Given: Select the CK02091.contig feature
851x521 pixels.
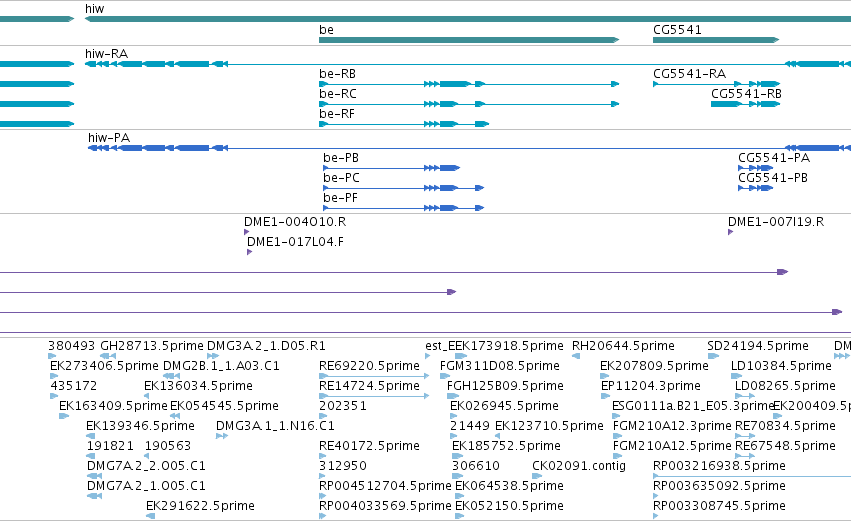Looking at the screenshot, I should point(537,476).
